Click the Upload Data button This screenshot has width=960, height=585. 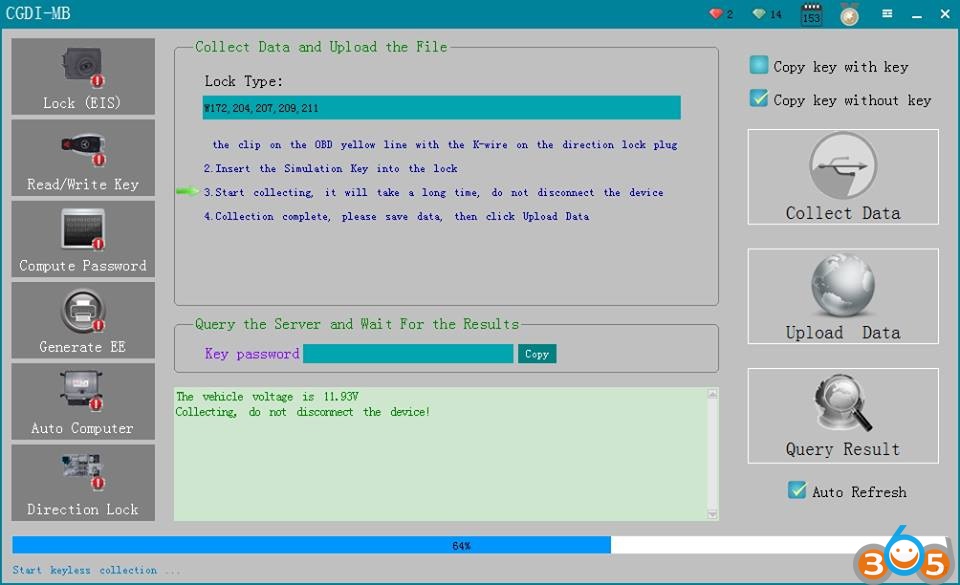tap(843, 297)
